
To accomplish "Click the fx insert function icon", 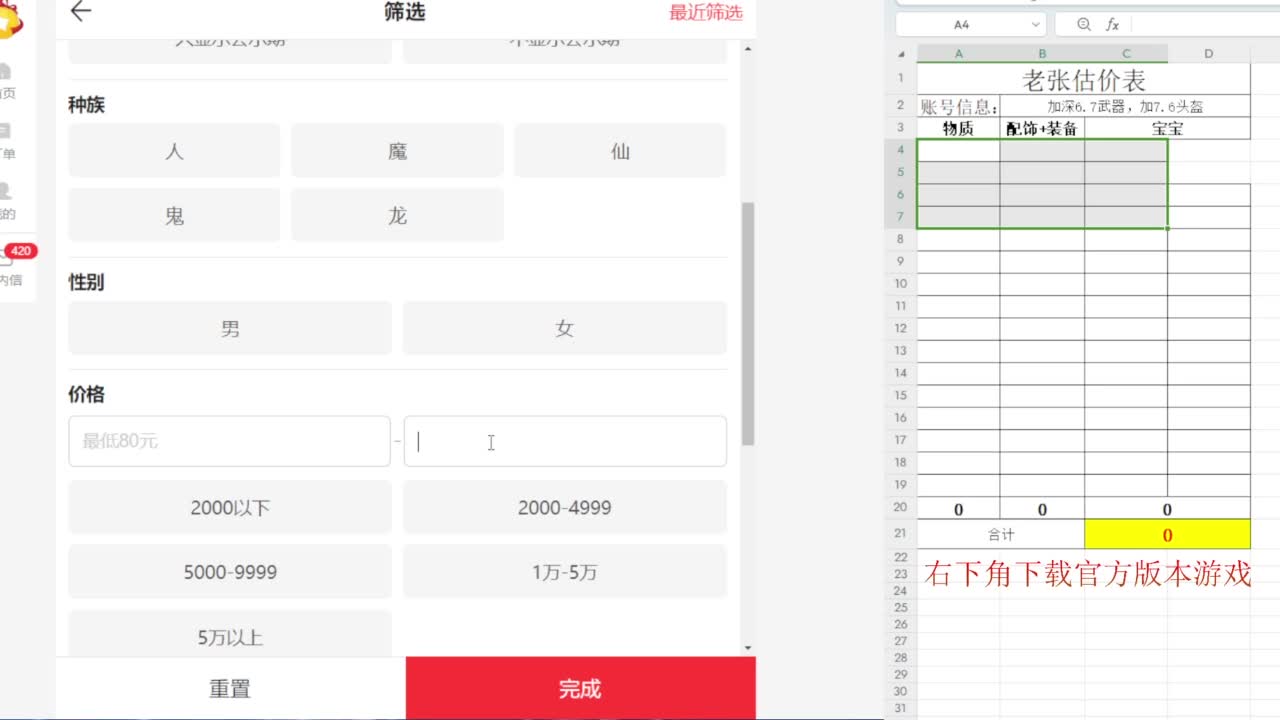I will tap(1112, 24).
